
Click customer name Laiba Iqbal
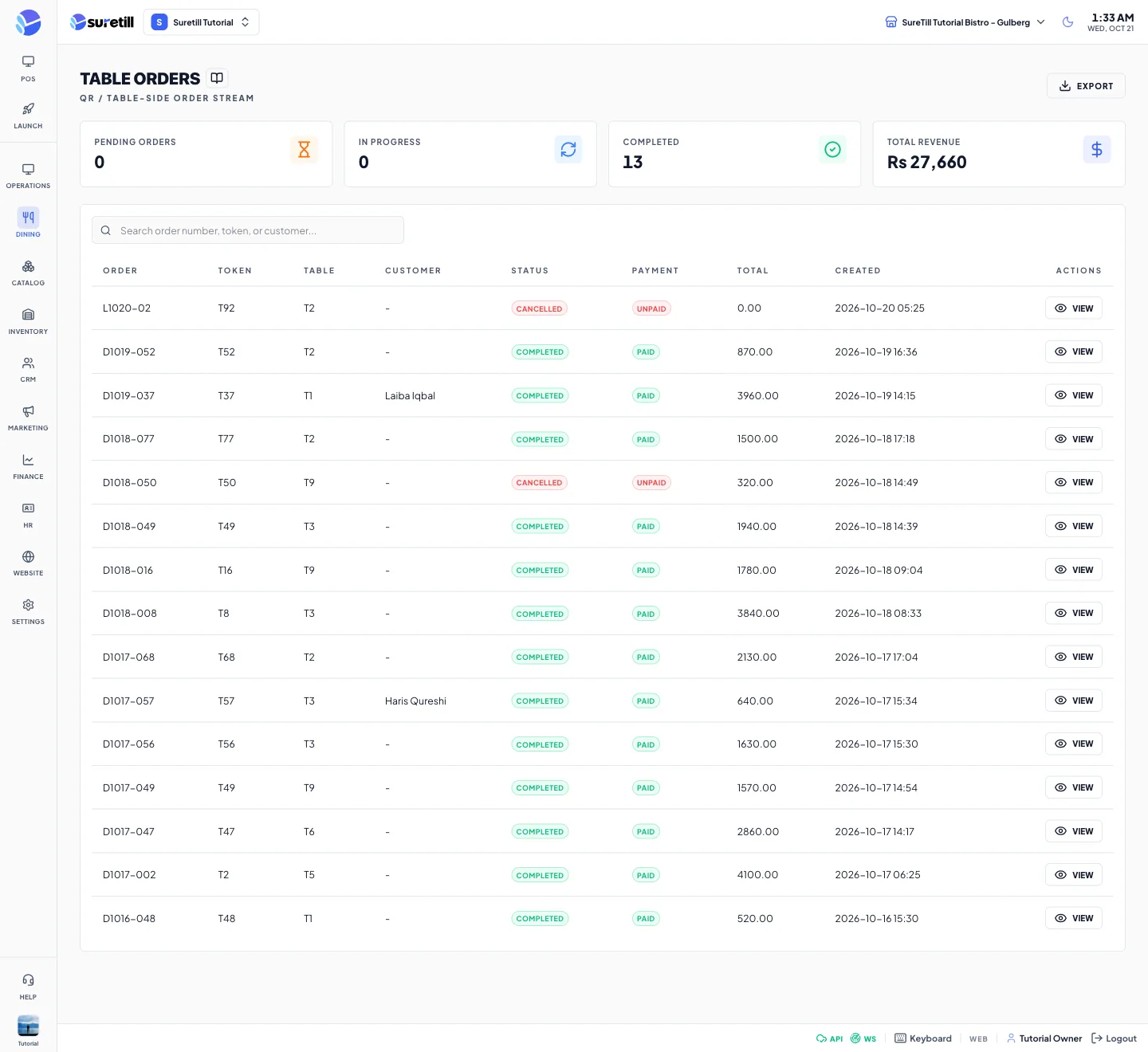pyautogui.click(x=410, y=396)
